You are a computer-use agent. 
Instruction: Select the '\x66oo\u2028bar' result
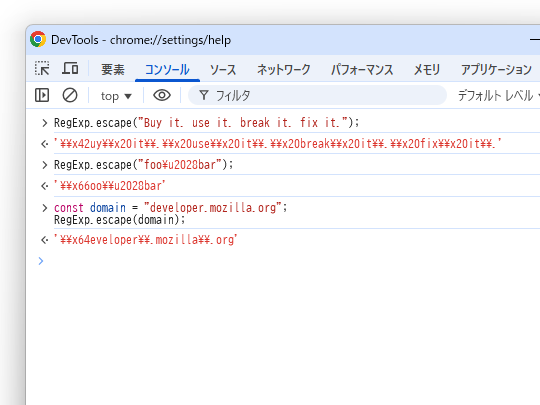pyautogui.click(x=110, y=186)
